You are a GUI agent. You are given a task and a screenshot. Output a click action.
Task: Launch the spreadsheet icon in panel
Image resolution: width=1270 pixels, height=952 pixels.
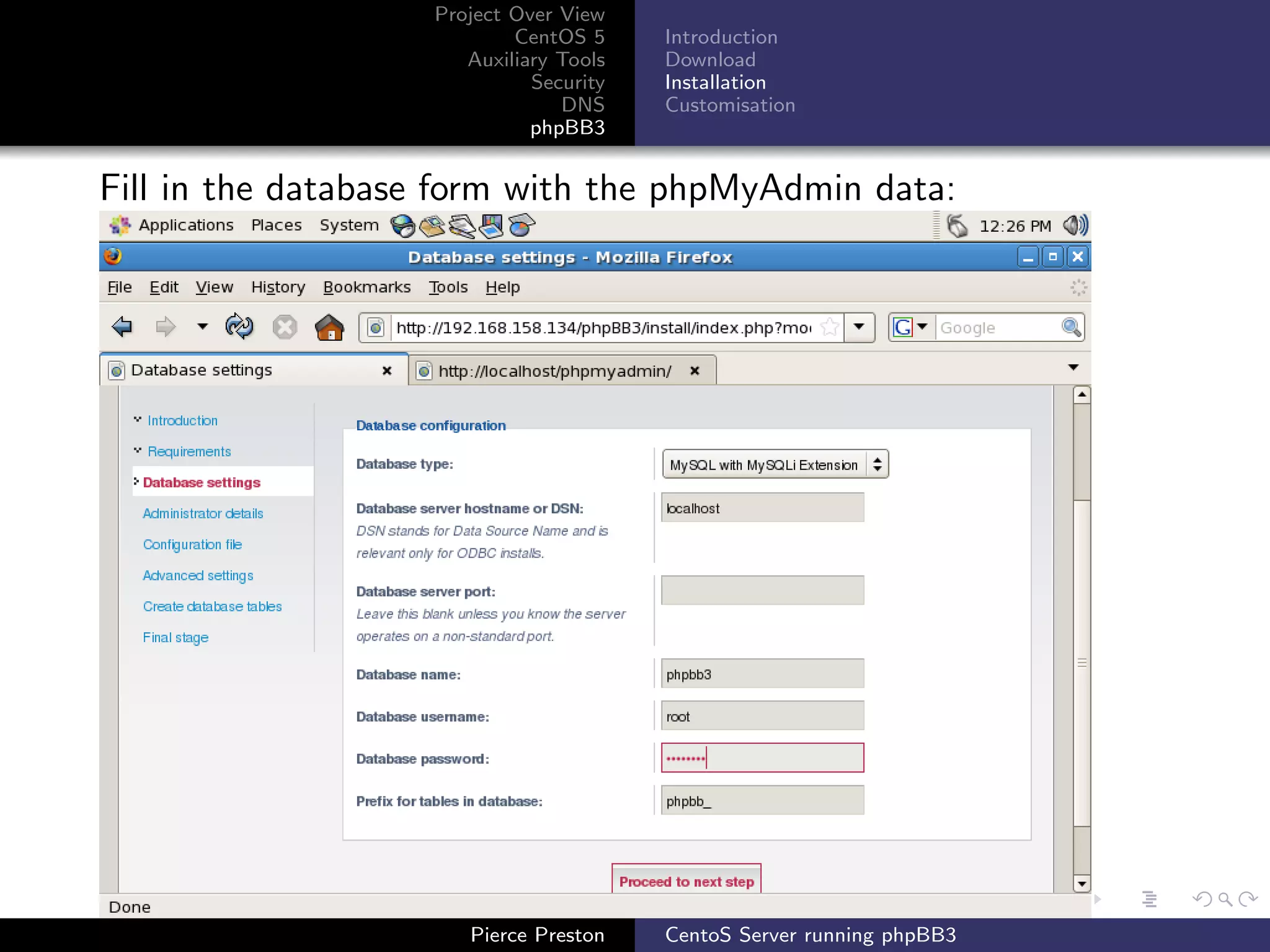tap(522, 226)
